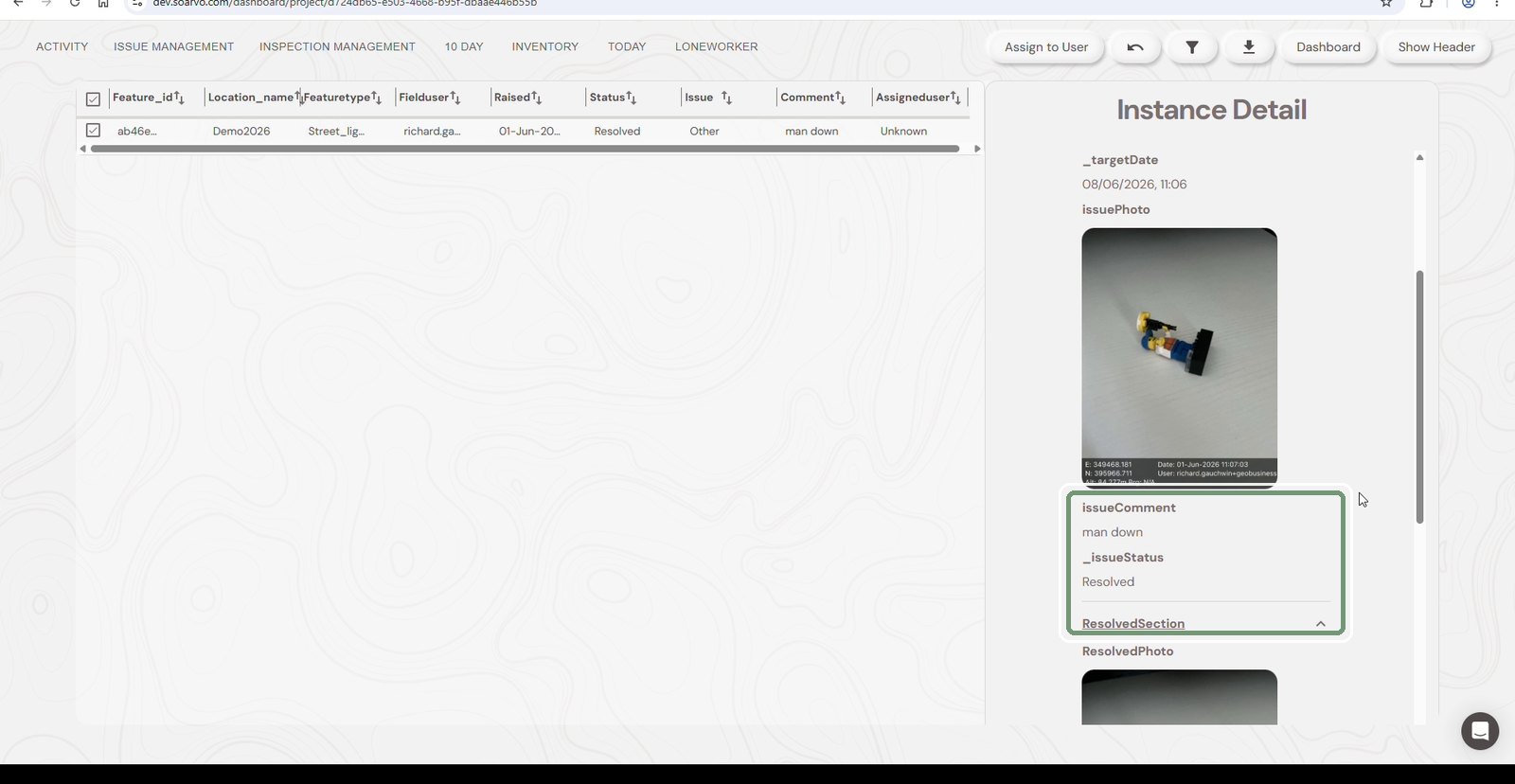Viewport: 1515px width, 784px height.
Task: Click sort arrows beside Issue header
Action: [726, 98]
